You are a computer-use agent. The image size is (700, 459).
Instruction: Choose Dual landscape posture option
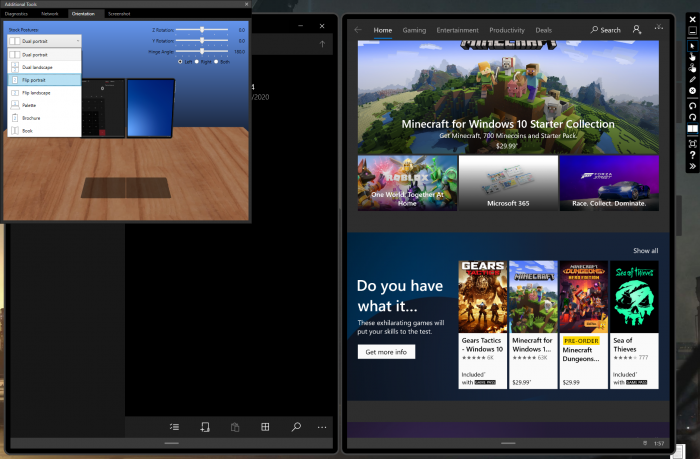coord(45,67)
